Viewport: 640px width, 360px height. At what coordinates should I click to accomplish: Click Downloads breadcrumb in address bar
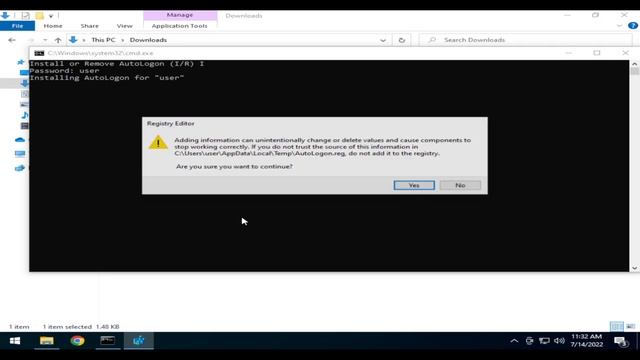click(148, 40)
